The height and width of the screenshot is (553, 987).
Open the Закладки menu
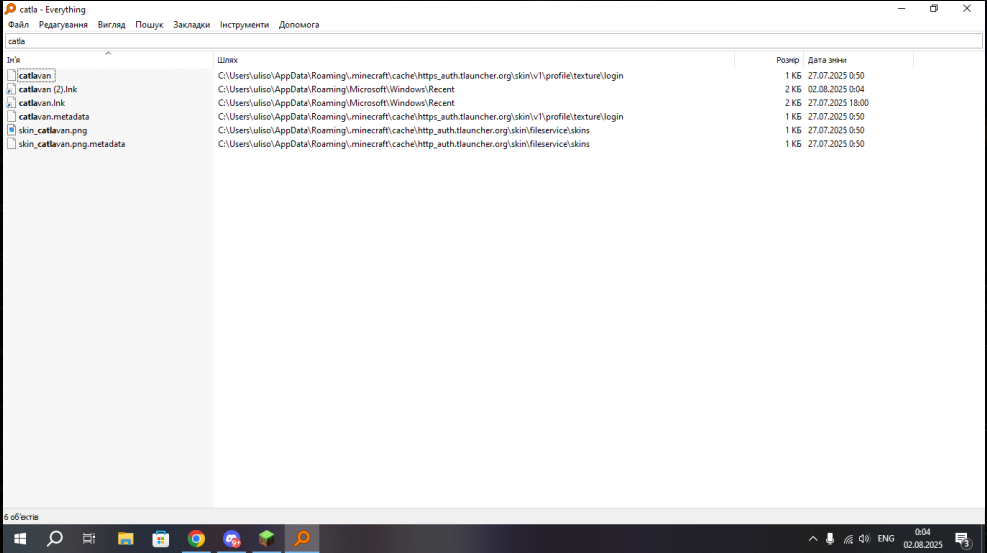pyautogui.click(x=191, y=25)
